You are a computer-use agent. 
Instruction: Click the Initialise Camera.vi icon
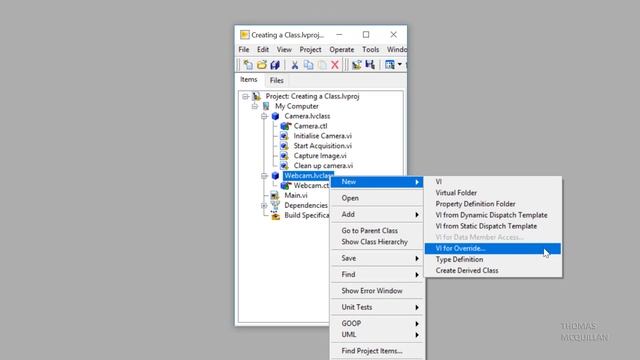coord(284,136)
